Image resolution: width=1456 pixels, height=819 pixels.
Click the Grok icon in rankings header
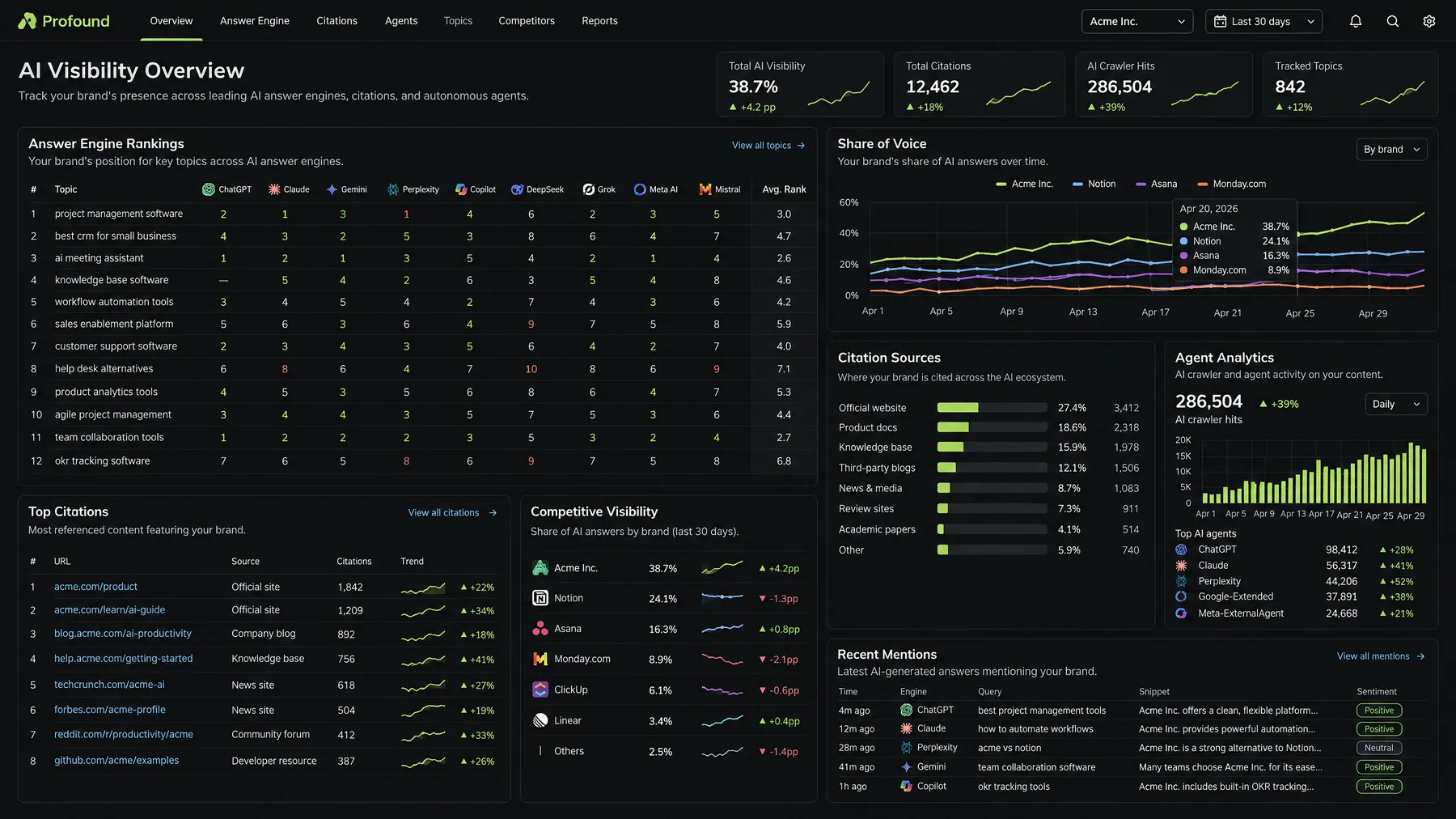click(589, 189)
